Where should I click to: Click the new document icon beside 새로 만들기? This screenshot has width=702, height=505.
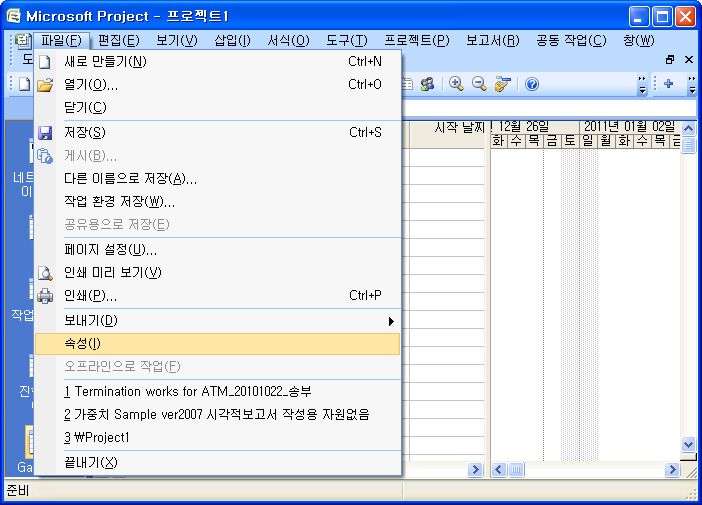[45, 62]
